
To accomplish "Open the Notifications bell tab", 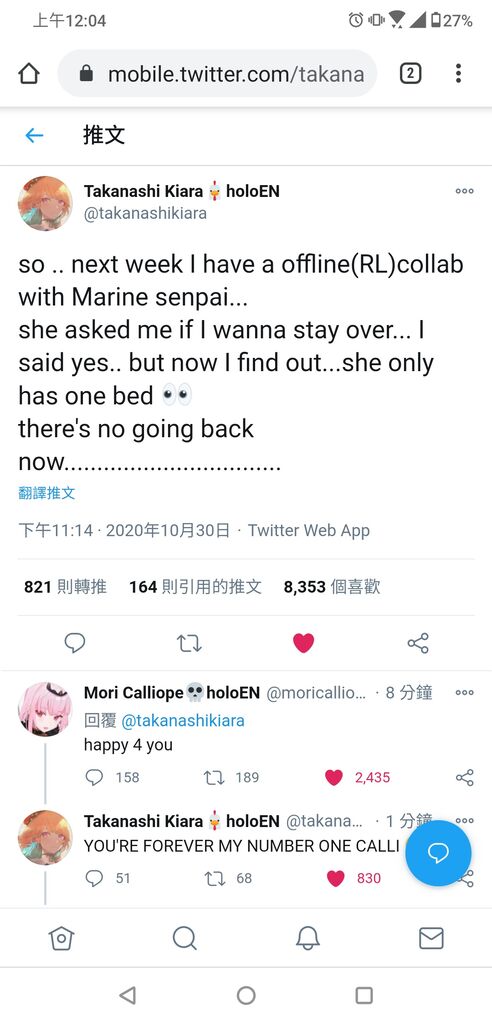I will (x=308, y=938).
